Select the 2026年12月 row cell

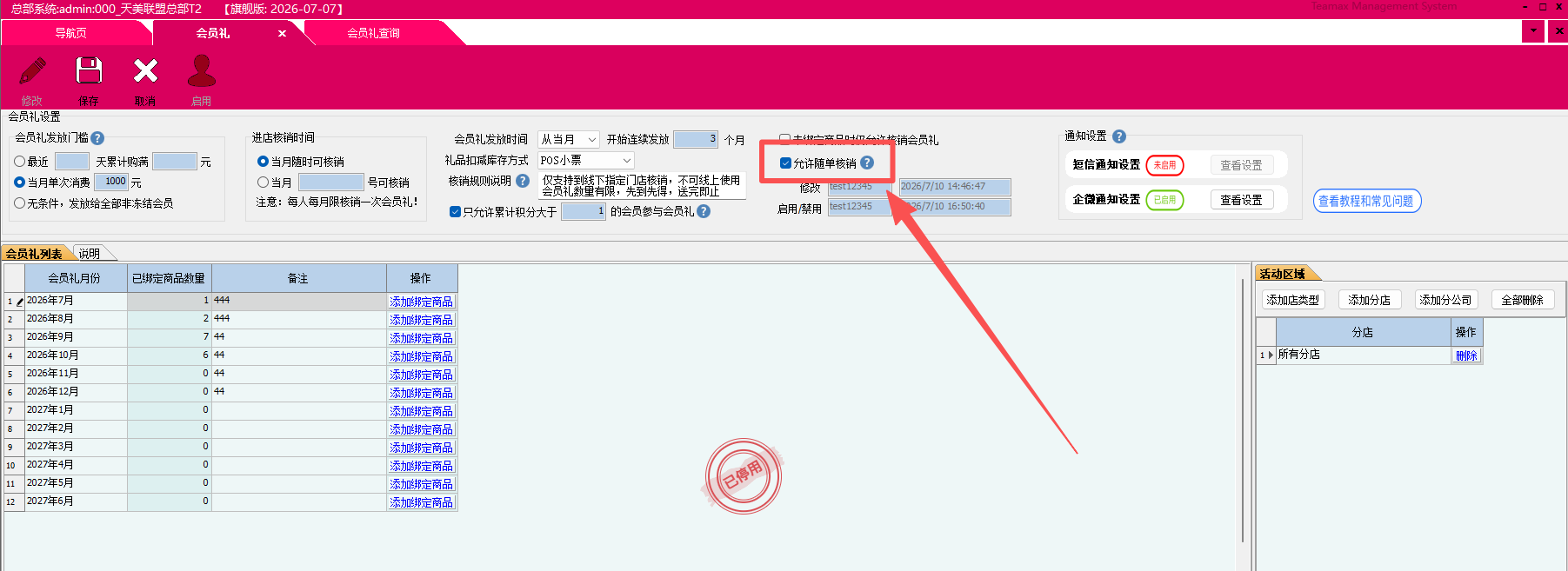point(75,392)
